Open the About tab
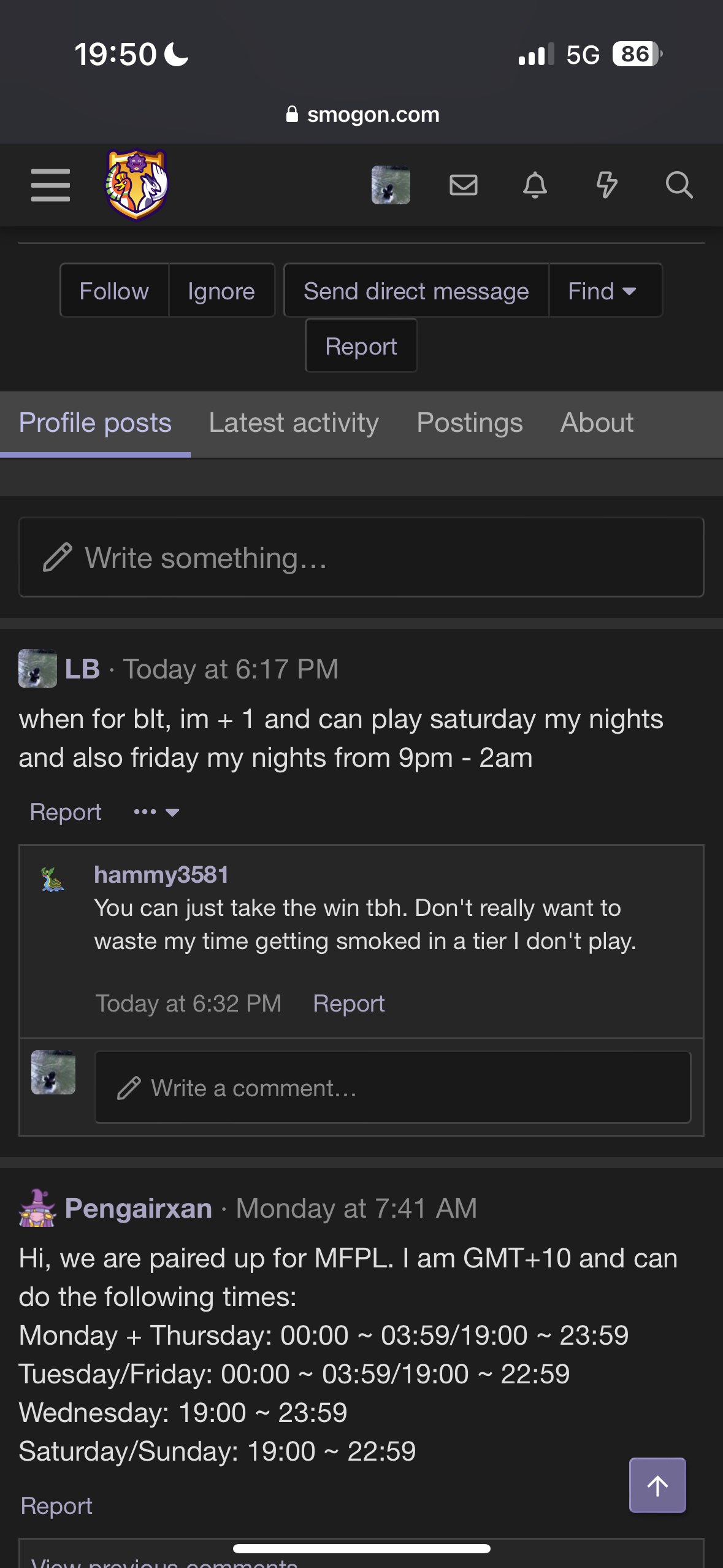 597,423
